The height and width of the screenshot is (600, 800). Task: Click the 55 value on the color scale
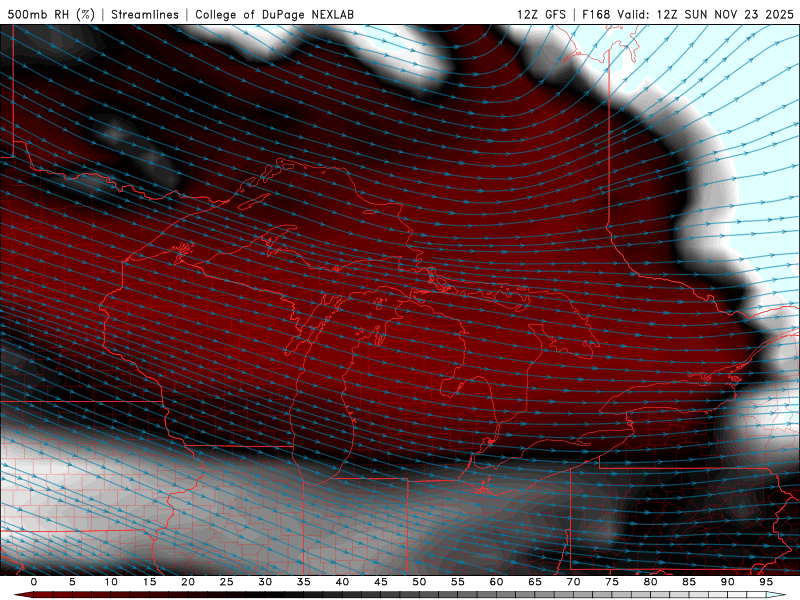pos(458,582)
